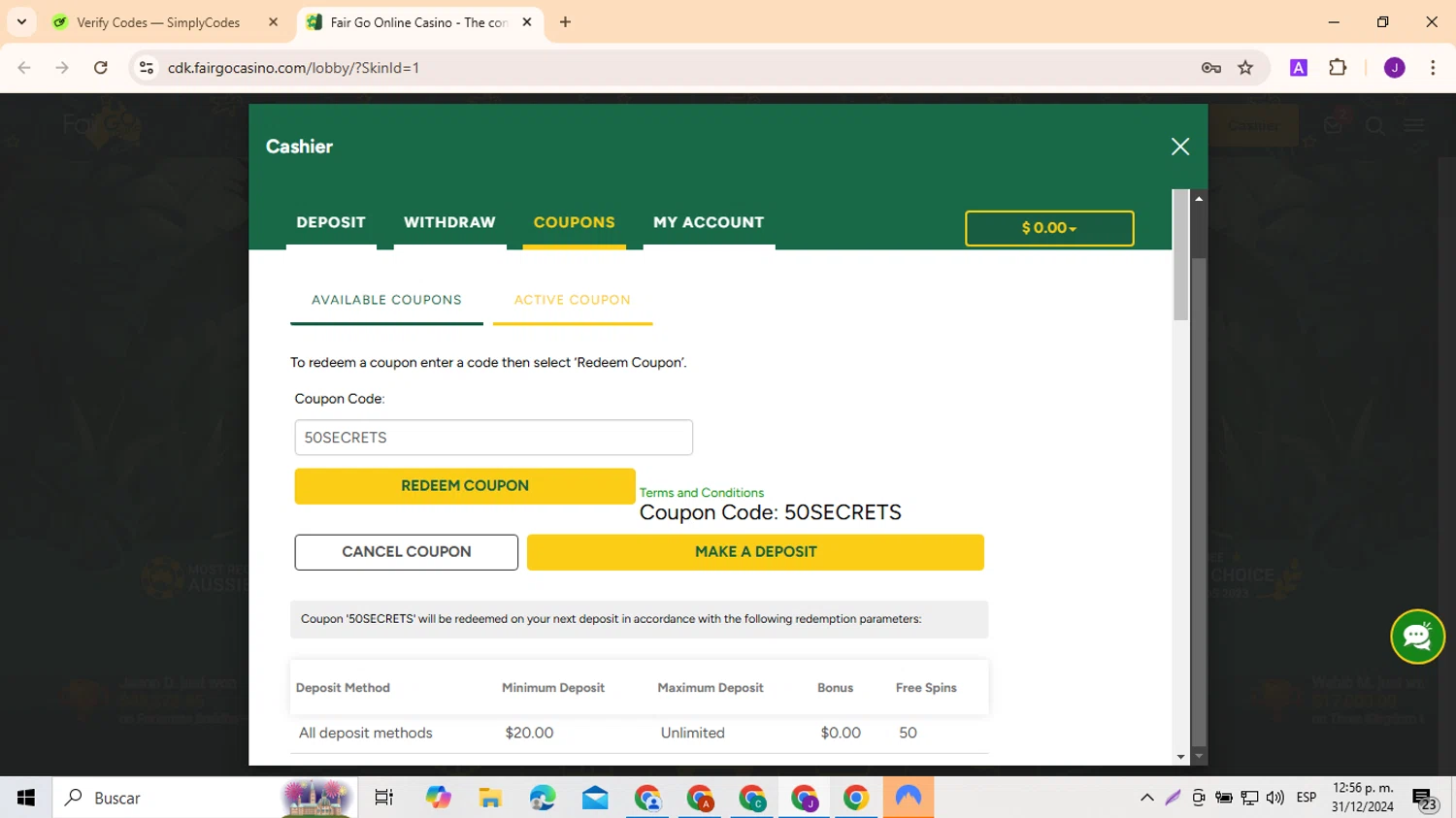Screen dimensions: 1456x818
Task: Open the saved passwords key icon
Action: pyautogui.click(x=1210, y=68)
